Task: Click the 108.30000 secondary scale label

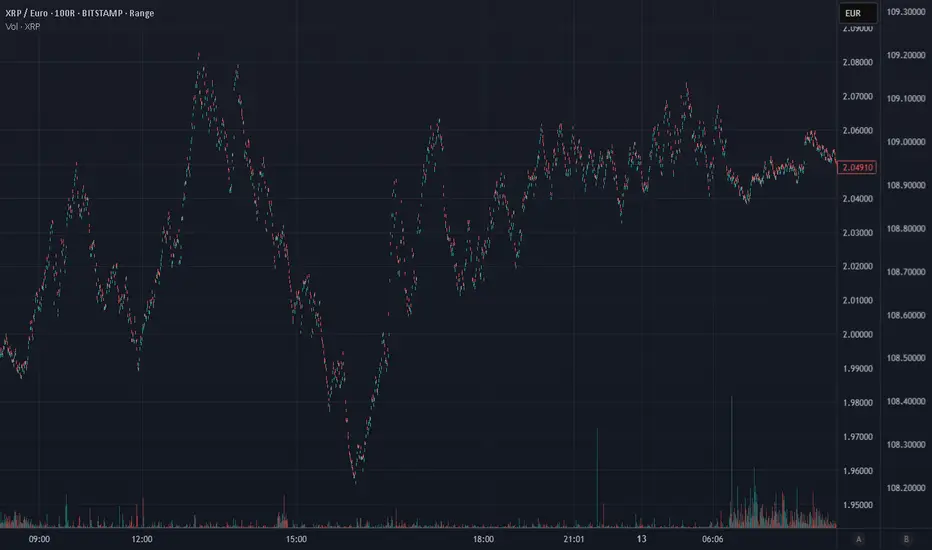Action: tap(906, 445)
